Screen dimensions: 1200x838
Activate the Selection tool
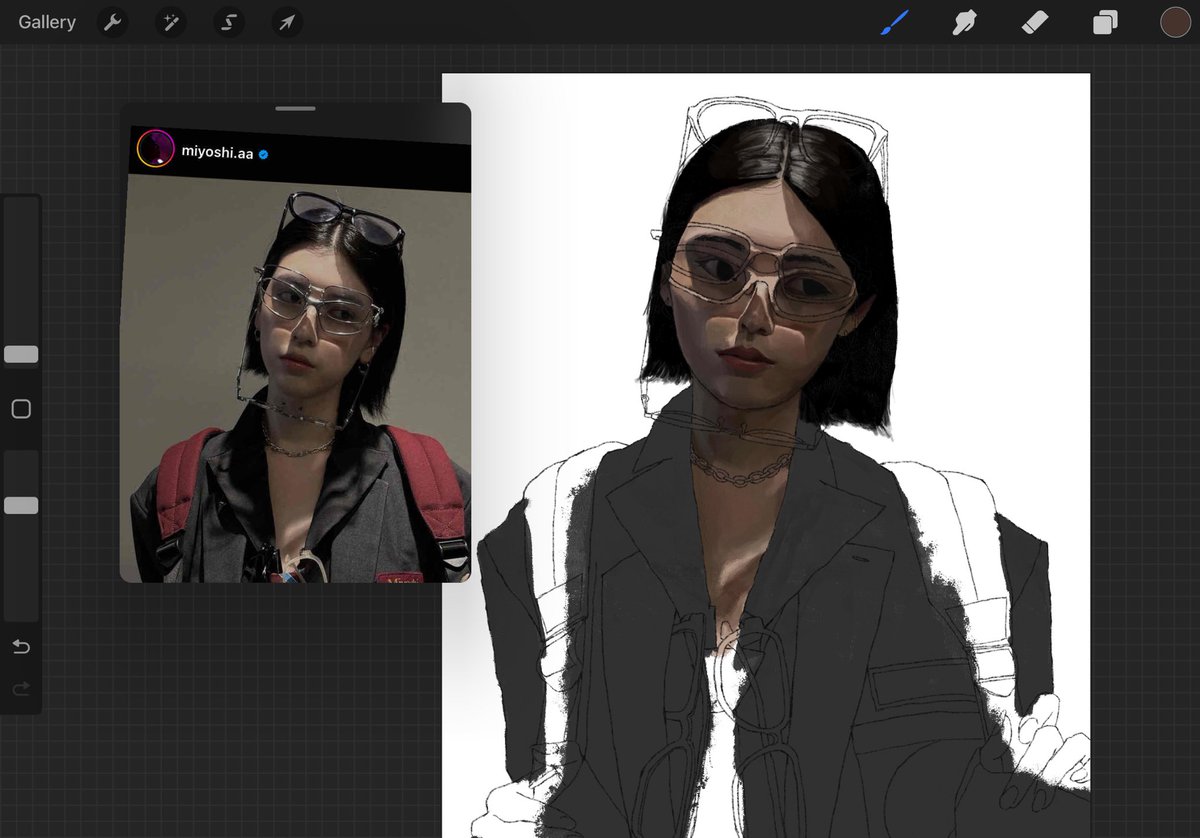pyautogui.click(x=229, y=22)
